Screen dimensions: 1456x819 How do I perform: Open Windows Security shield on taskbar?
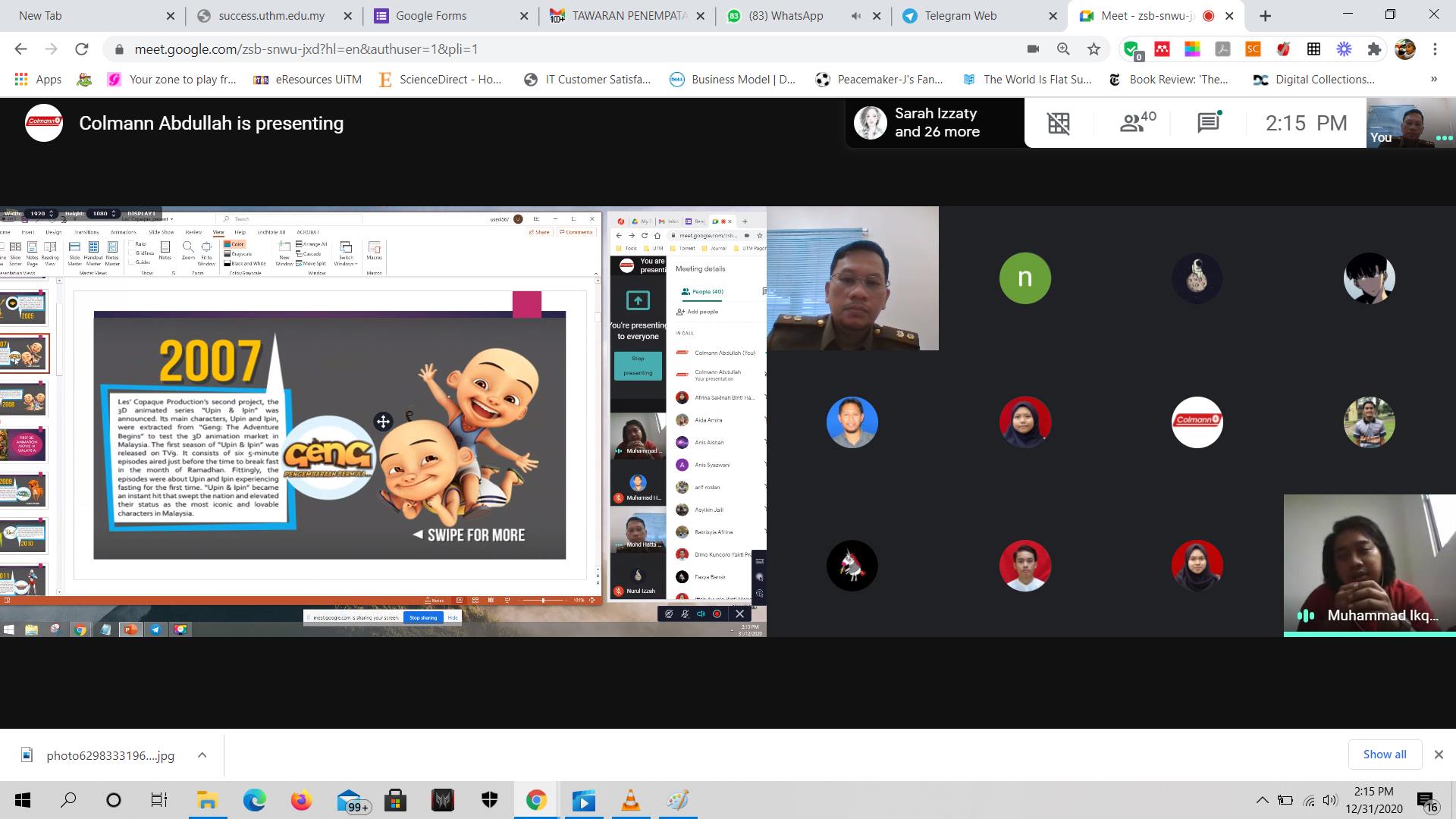coord(489,801)
